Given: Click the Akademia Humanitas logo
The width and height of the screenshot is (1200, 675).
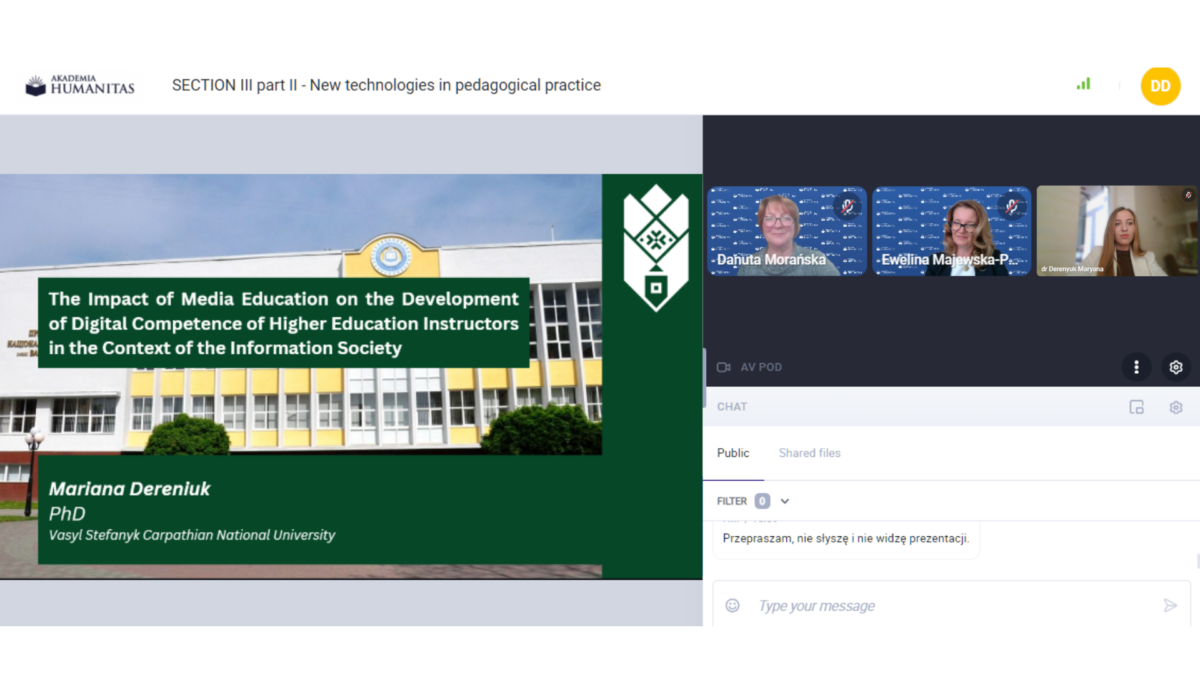Looking at the screenshot, I should point(80,86).
